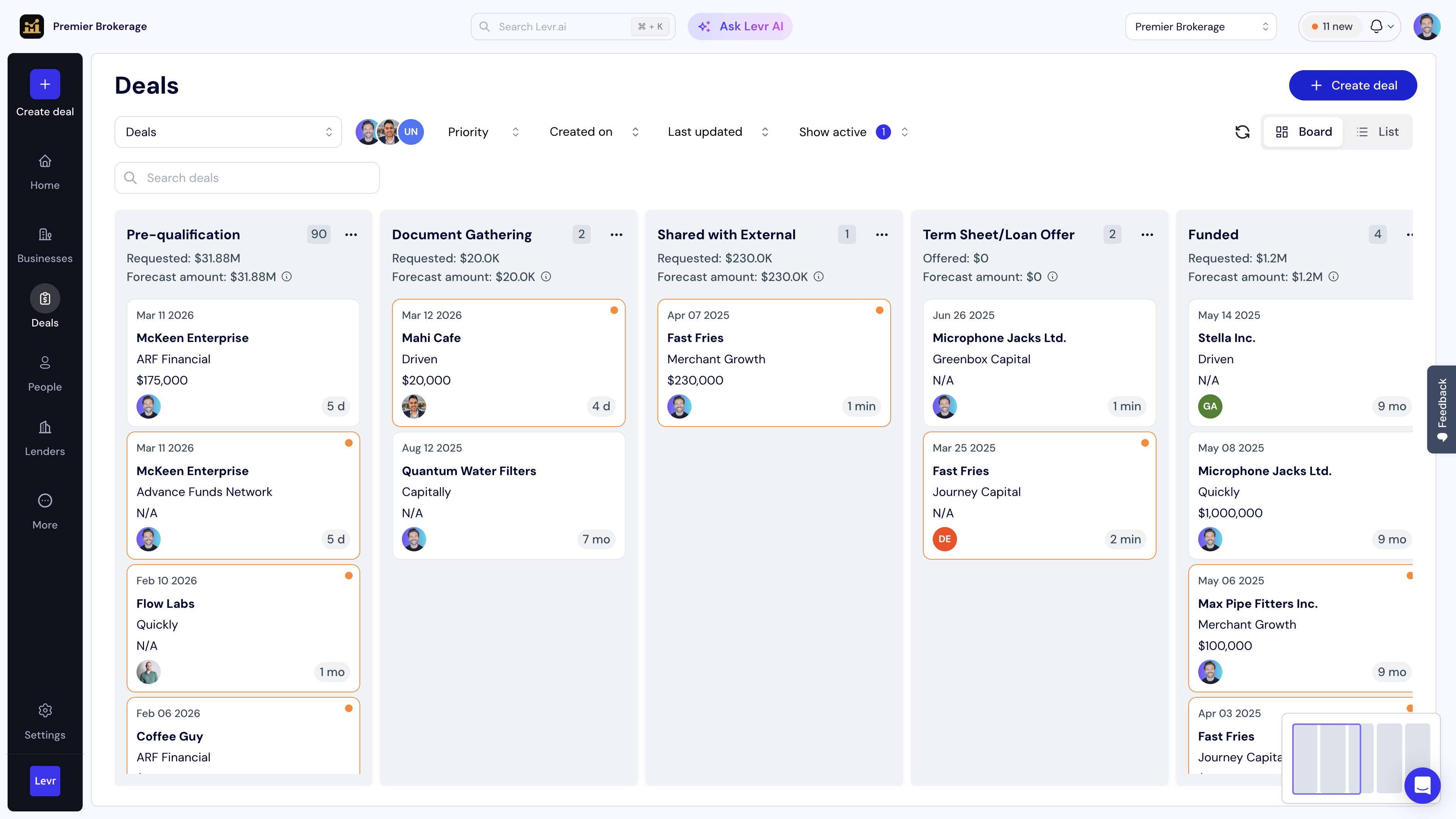Open the Premier Brokerage account switcher

click(1200, 27)
